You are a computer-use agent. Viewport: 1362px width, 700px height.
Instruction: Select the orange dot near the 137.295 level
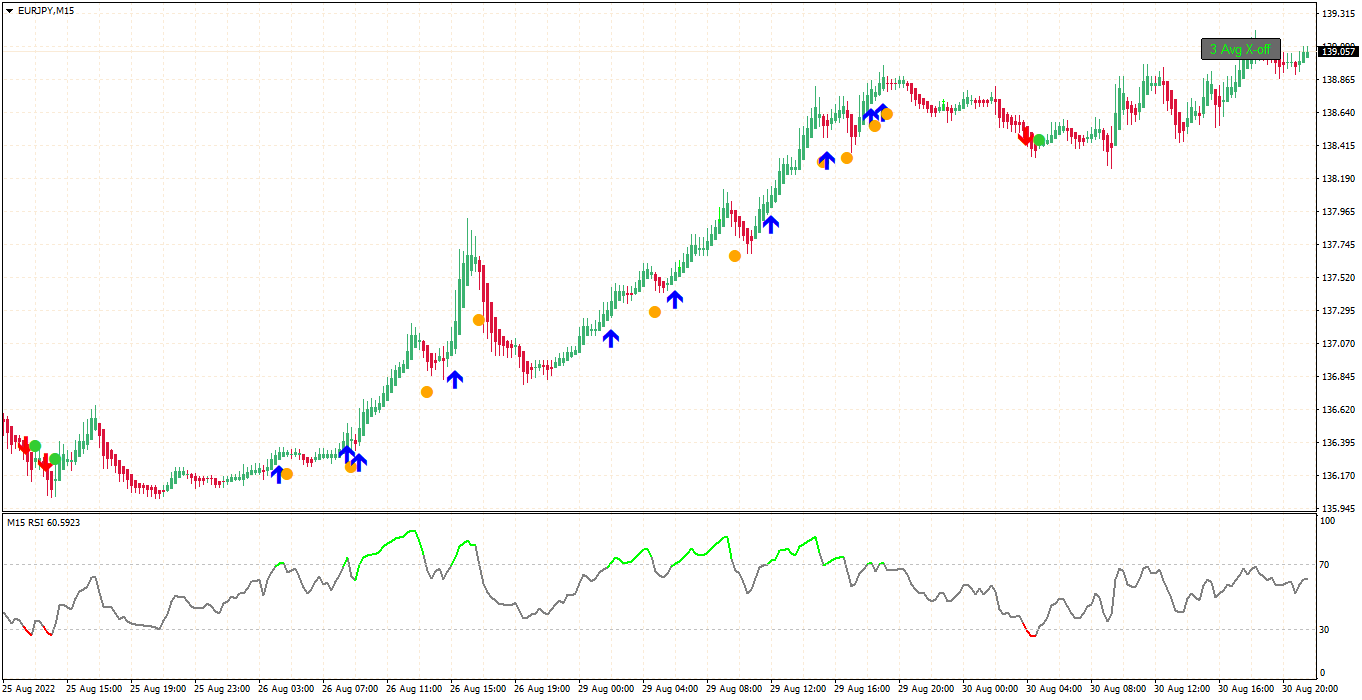[x=655, y=312]
